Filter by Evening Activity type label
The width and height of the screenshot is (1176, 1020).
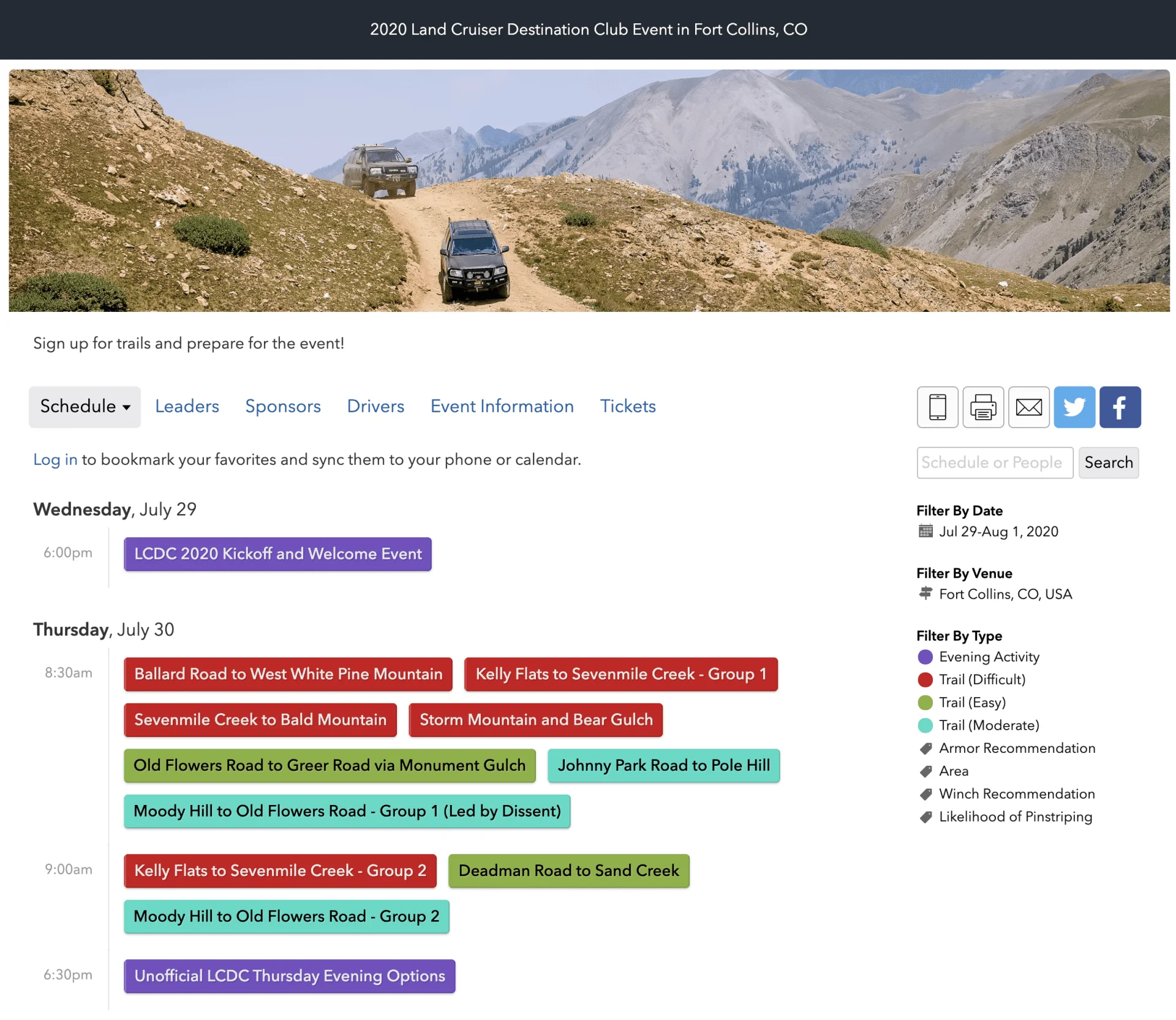pos(989,657)
